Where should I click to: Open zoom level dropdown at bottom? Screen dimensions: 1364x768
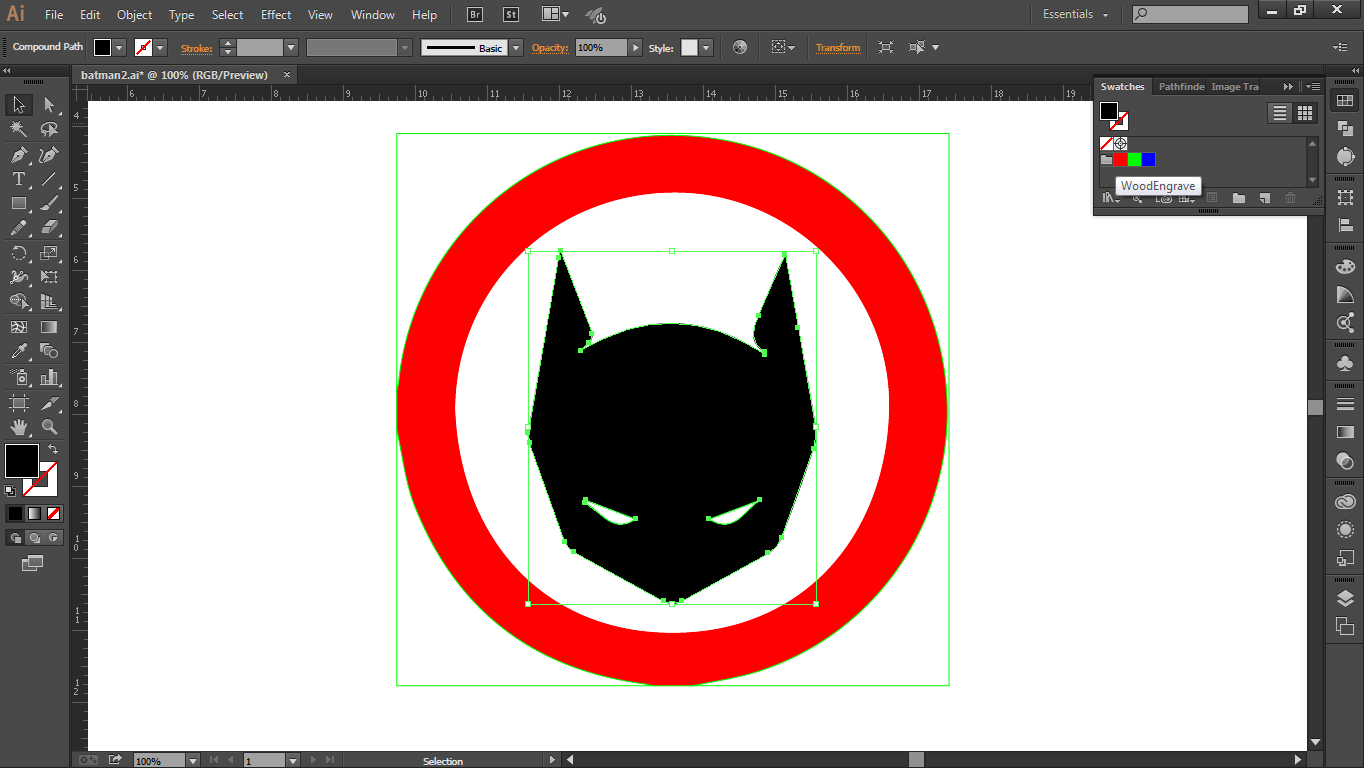(193, 761)
